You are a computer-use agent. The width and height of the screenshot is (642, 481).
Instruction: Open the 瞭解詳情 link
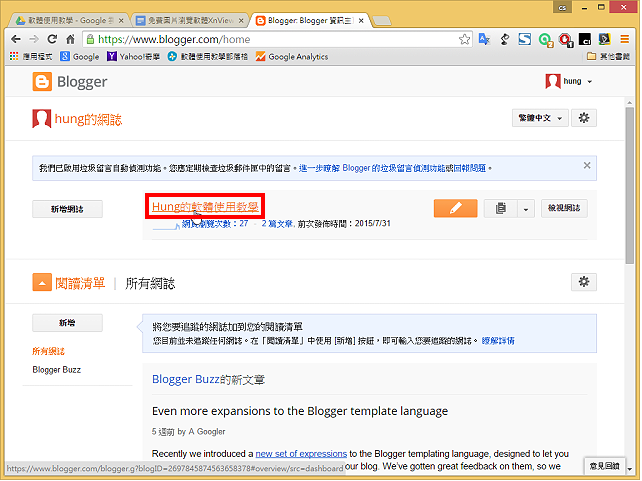click(498, 341)
